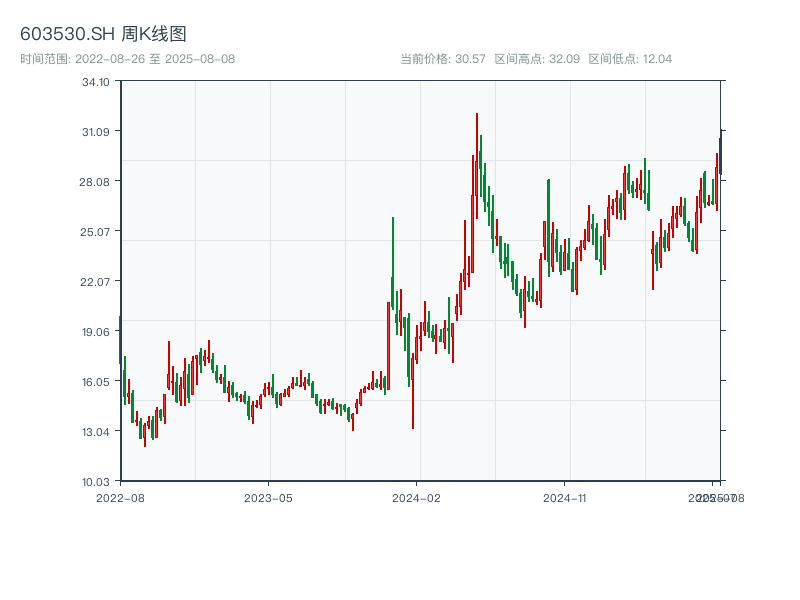Viewport: 800px width, 600px height.
Task: Click the last candlestick at the right edge
Action: [721, 152]
